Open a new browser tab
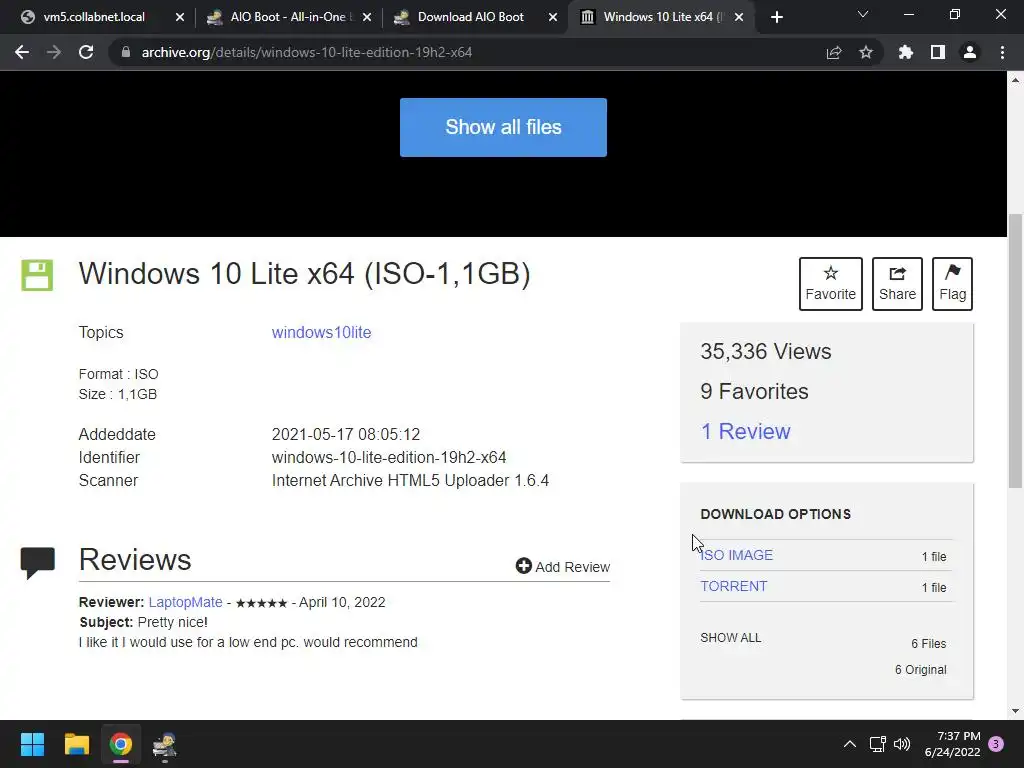This screenshot has height=768, width=1024. click(776, 17)
